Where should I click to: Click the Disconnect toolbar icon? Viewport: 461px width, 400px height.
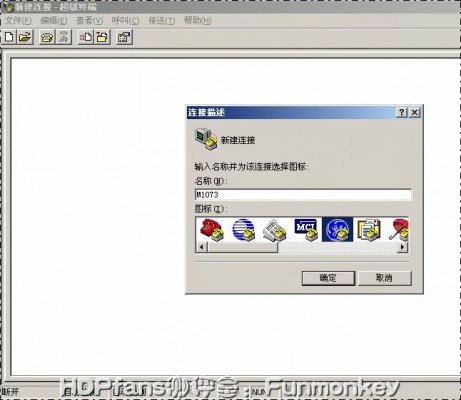tap(64, 37)
